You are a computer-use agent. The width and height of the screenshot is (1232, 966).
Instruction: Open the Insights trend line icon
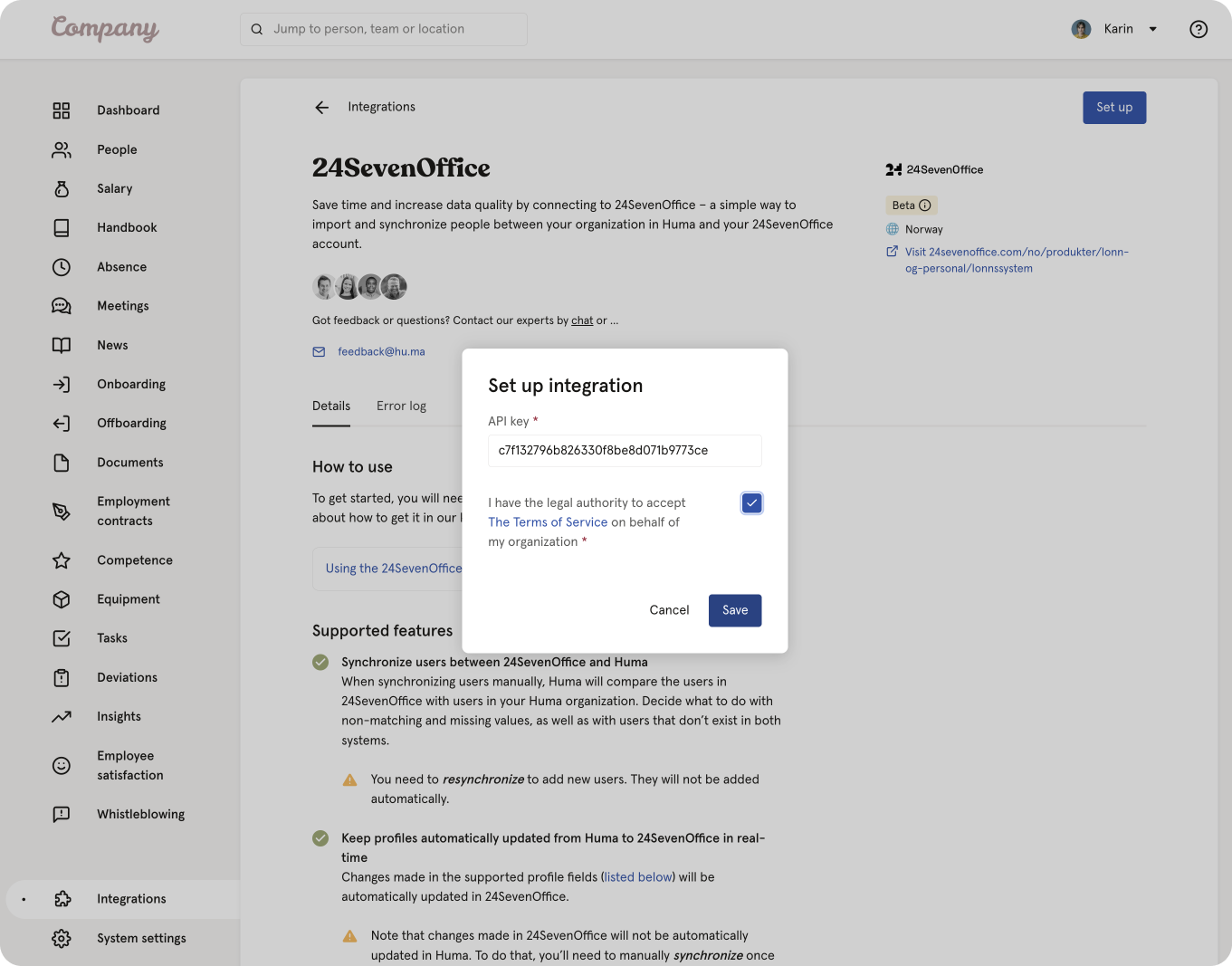[x=62, y=717]
